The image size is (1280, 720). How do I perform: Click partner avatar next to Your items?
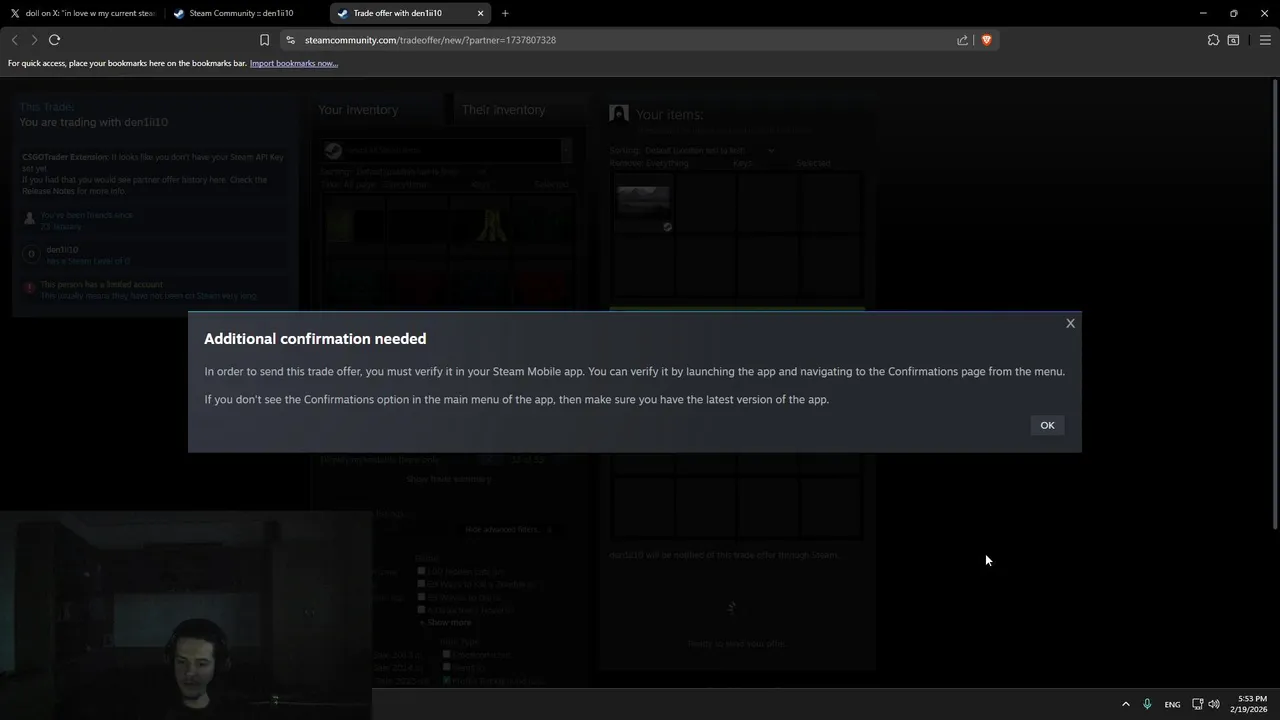(x=619, y=114)
